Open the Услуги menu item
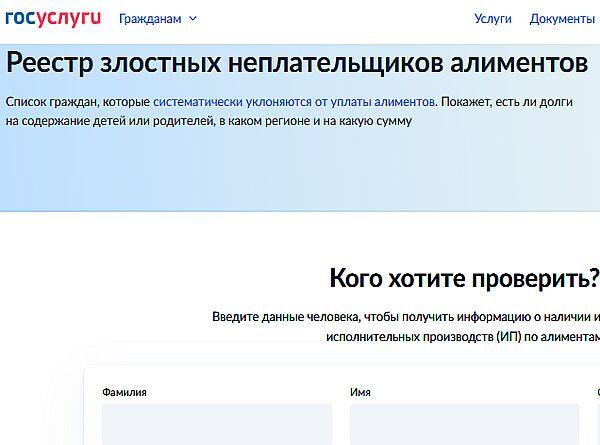The height and width of the screenshot is (445, 600). [x=493, y=18]
